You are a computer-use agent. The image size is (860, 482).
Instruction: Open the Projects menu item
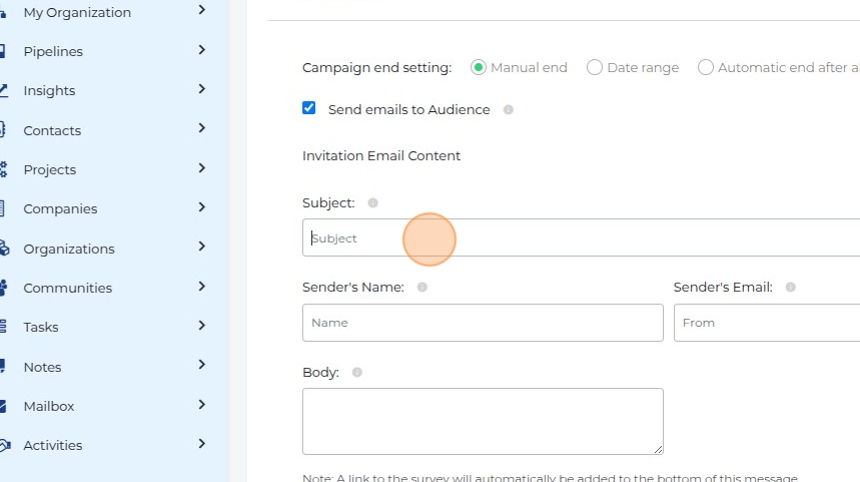click(50, 170)
